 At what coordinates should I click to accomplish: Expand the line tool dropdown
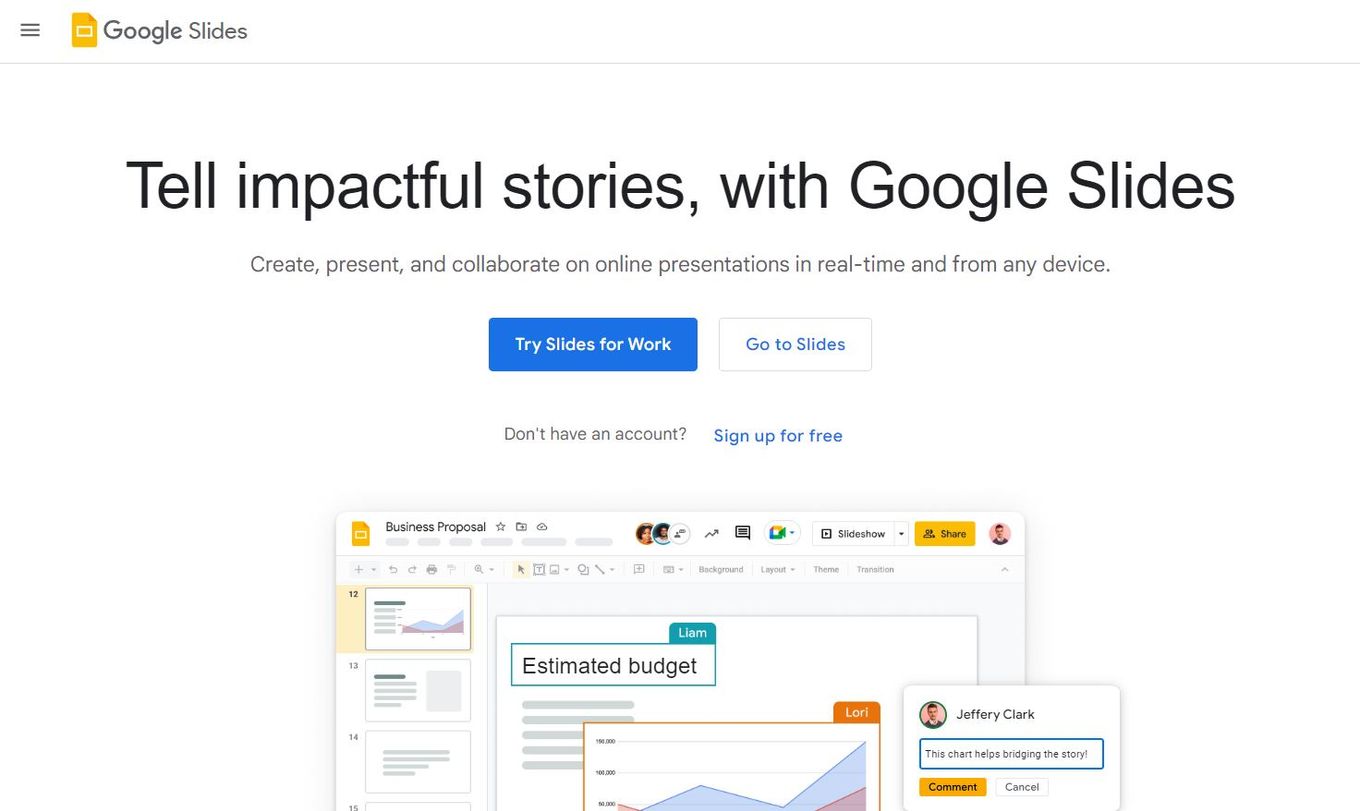coord(611,569)
